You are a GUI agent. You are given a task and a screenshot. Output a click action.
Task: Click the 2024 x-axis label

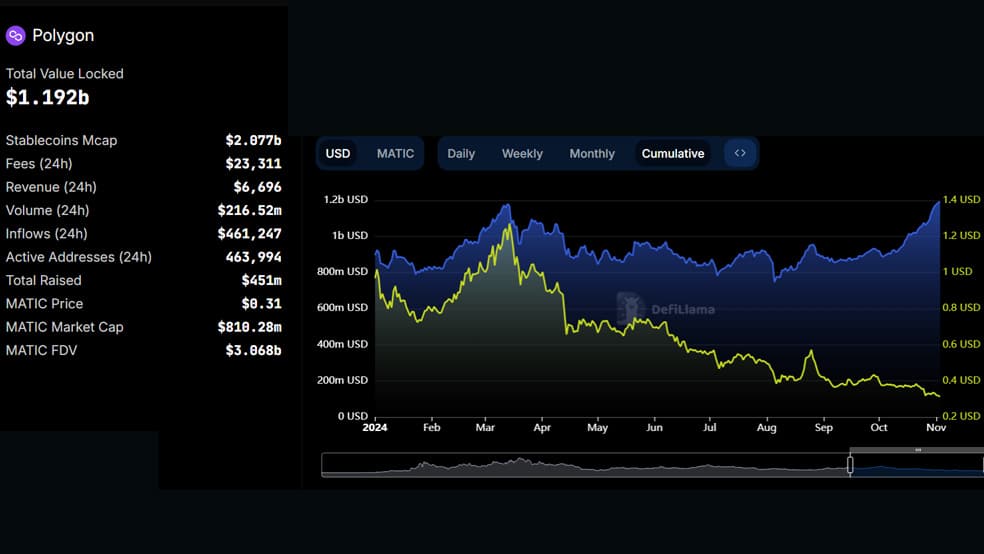pos(375,428)
